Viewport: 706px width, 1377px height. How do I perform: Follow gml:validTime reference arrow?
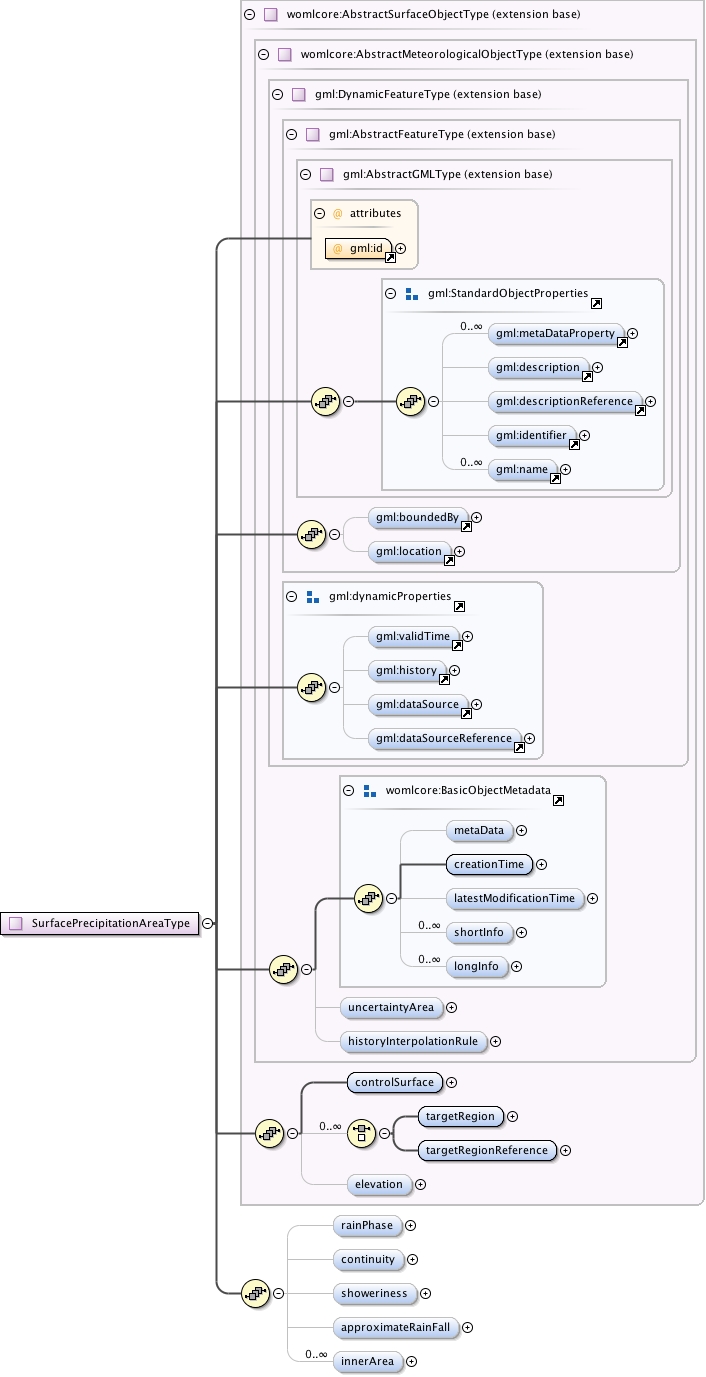[x=457, y=645]
